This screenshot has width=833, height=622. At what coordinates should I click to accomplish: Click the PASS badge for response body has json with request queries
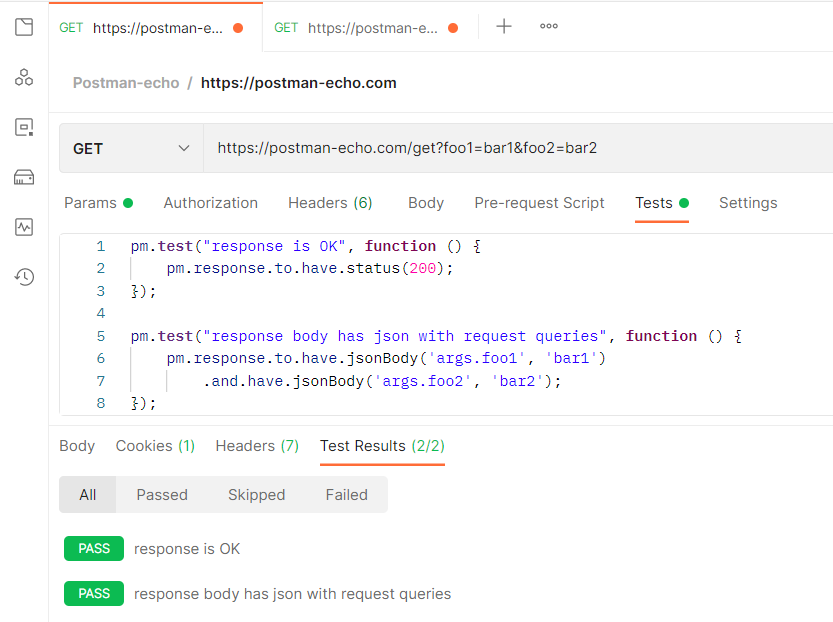coord(94,593)
